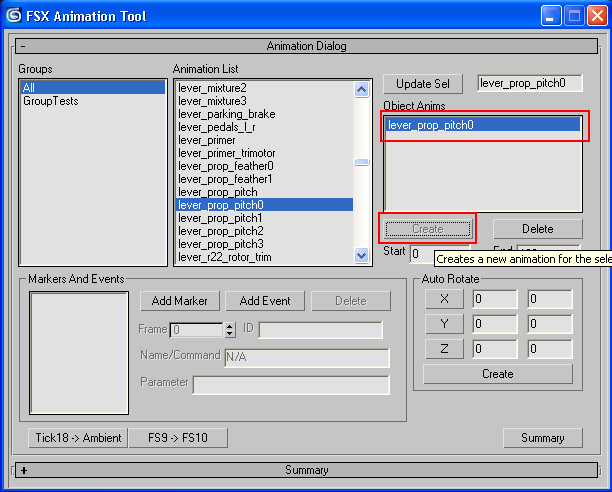The height and width of the screenshot is (492, 612).
Task: Click the ID input field
Action: [x=320, y=330]
